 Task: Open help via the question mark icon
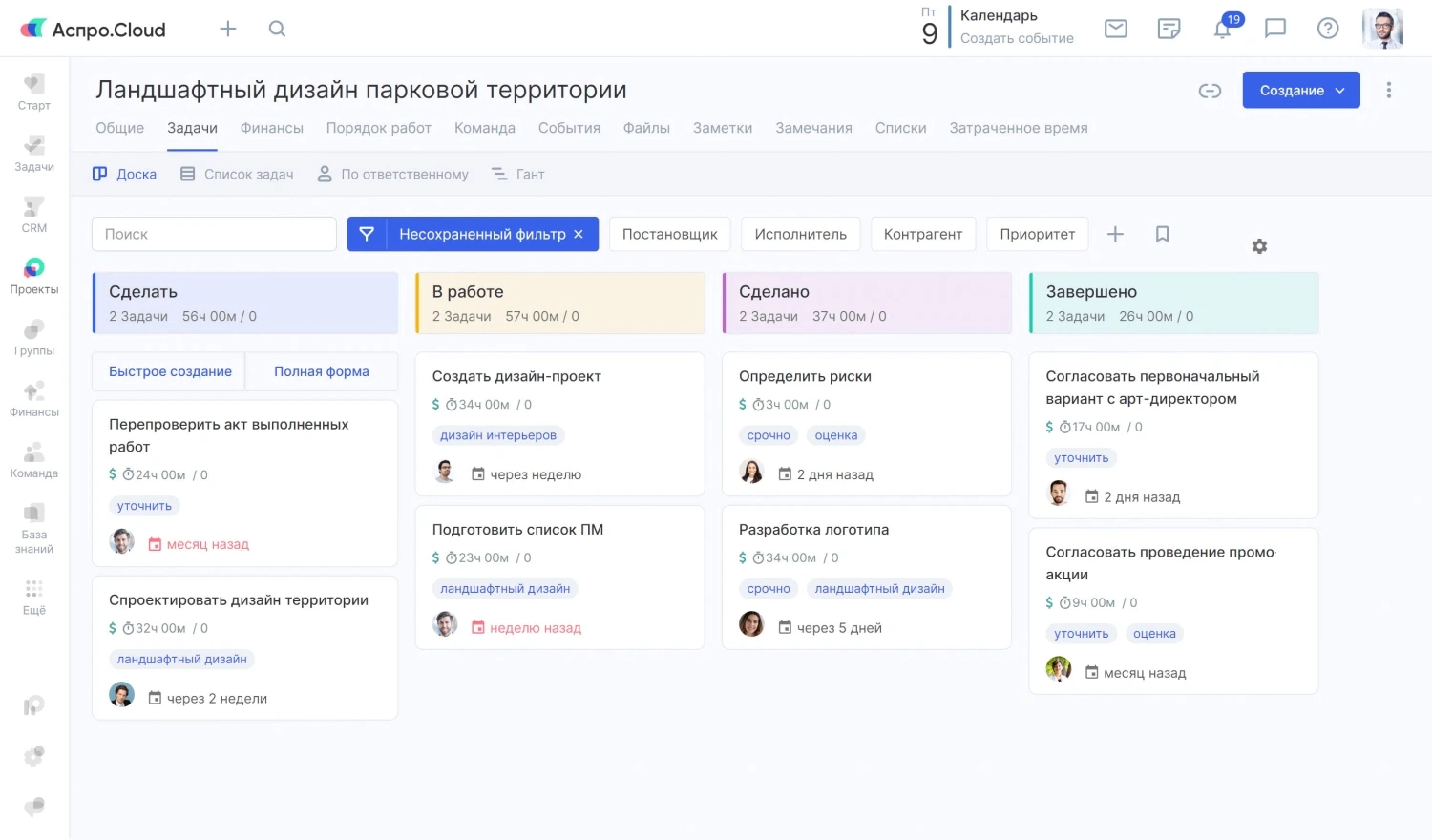[1328, 29]
